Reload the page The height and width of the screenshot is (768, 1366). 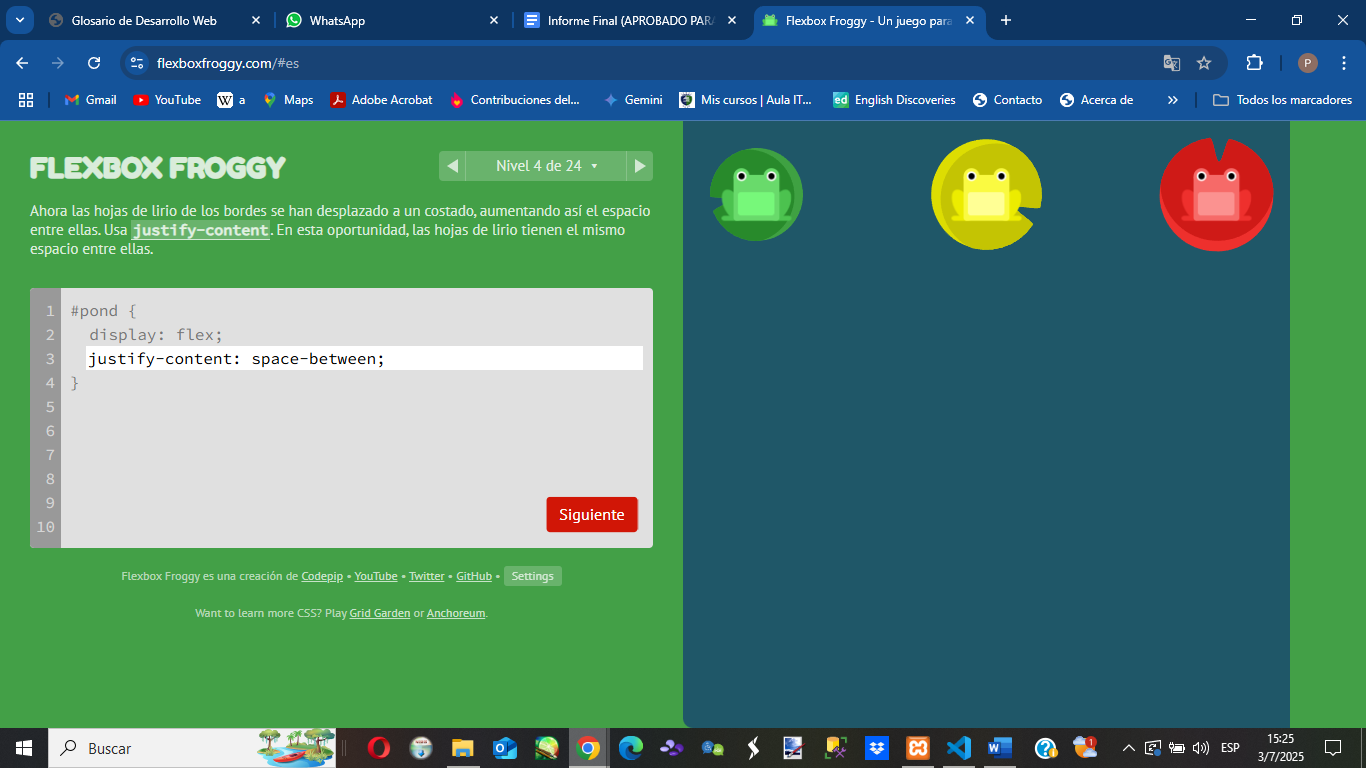pyautogui.click(x=94, y=63)
